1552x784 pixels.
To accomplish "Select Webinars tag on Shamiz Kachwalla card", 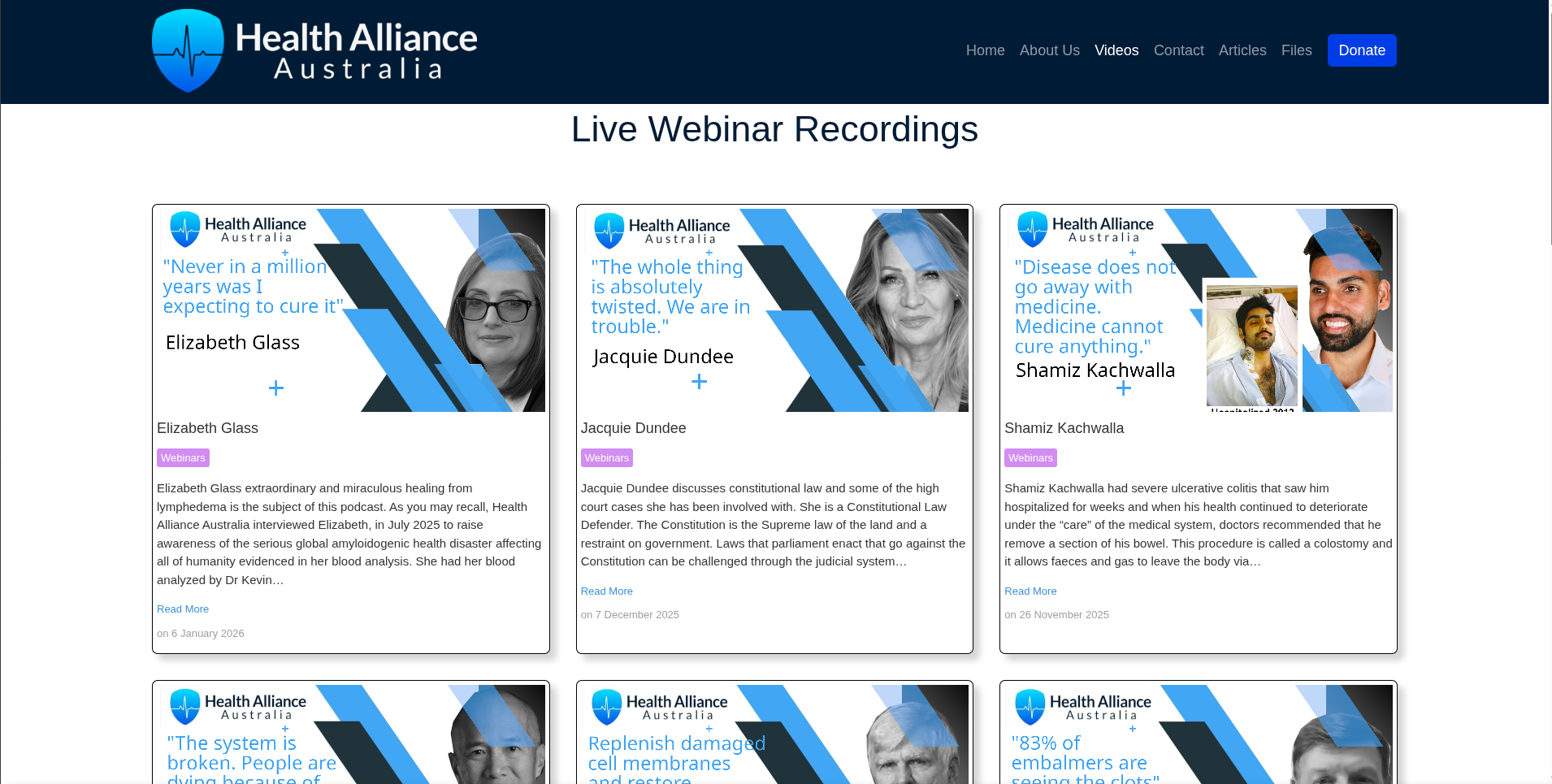I will click(1030, 458).
